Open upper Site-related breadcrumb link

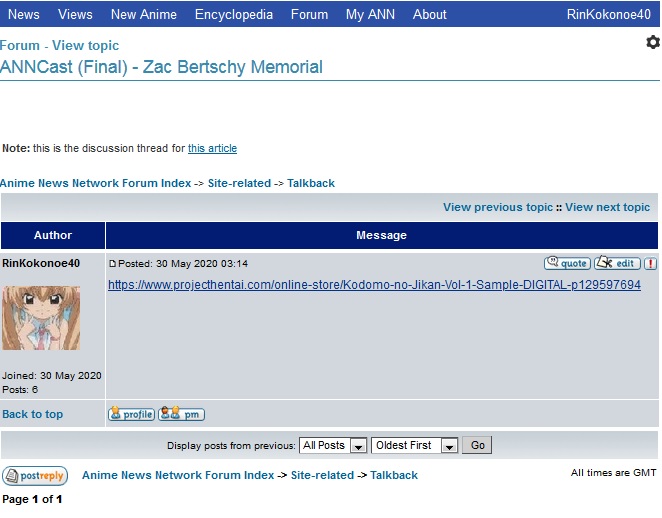pyautogui.click(x=239, y=183)
